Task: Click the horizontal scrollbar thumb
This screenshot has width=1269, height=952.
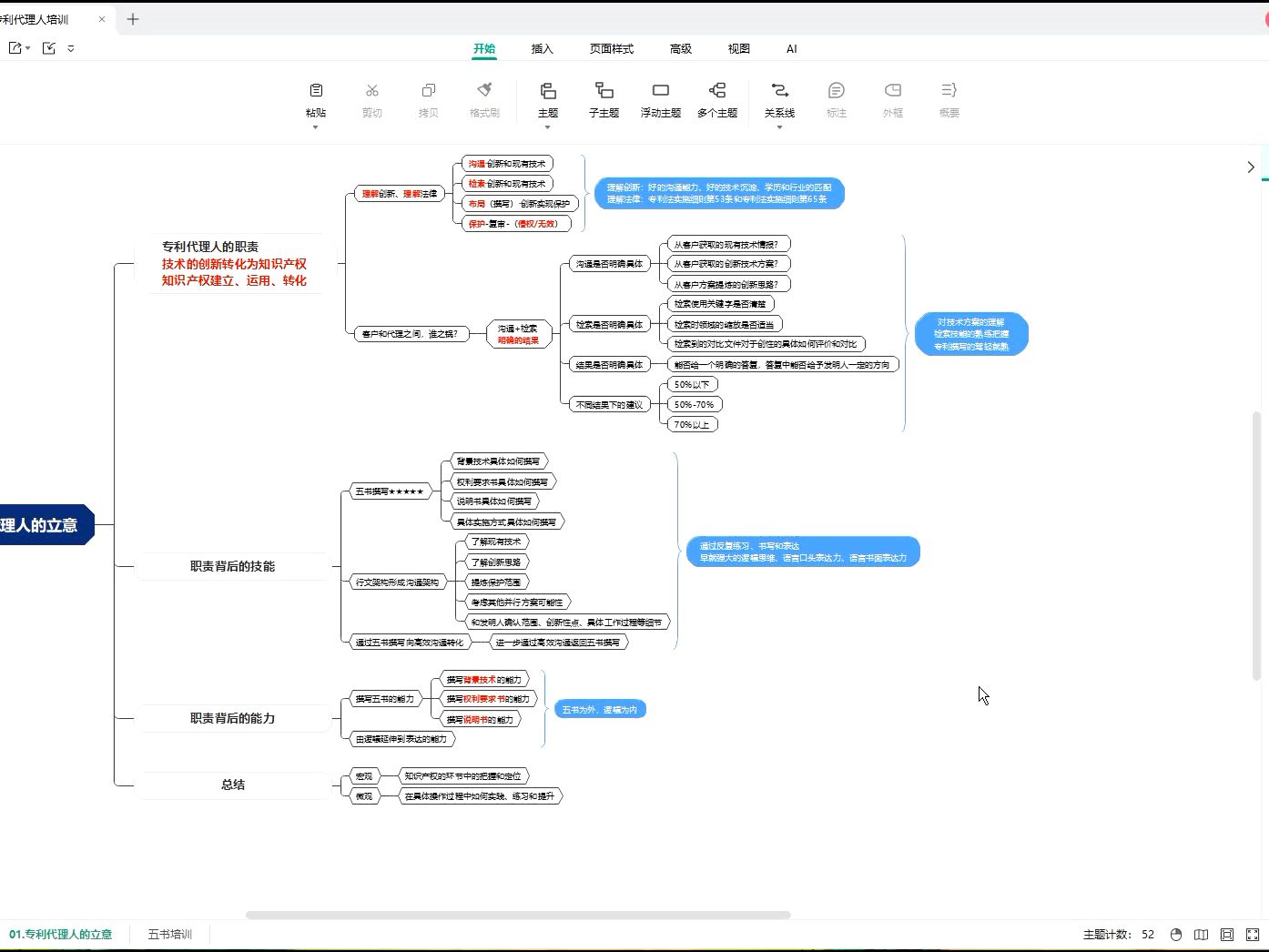Action: (x=518, y=916)
